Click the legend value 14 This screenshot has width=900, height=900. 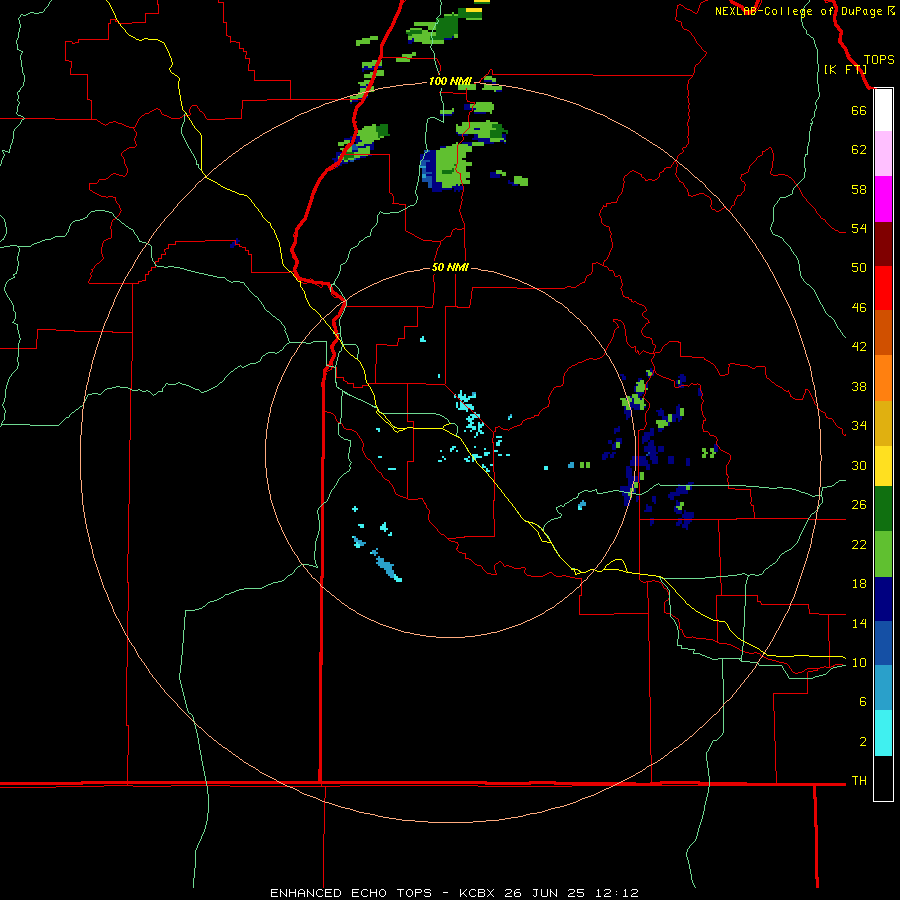pyautogui.click(x=859, y=623)
